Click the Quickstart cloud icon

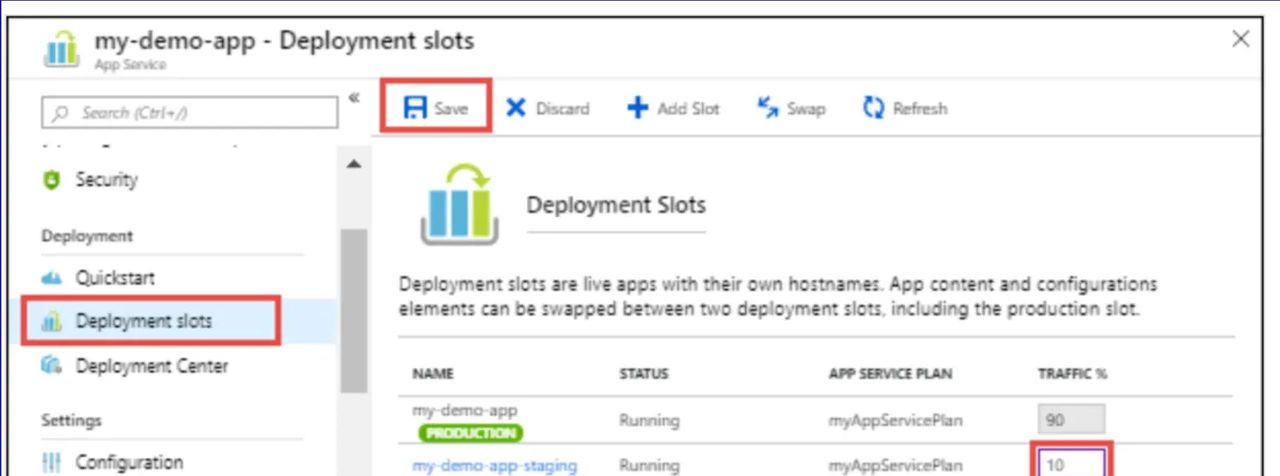click(54, 278)
